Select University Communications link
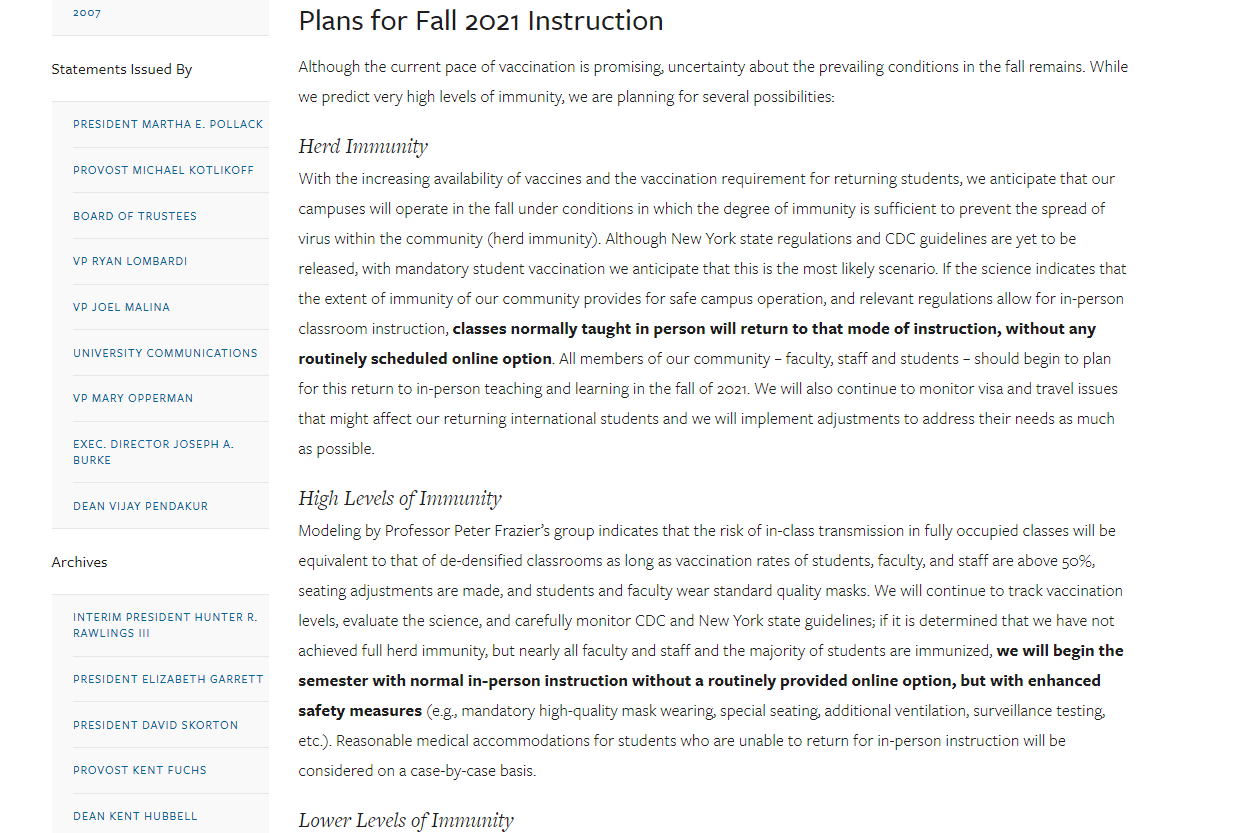Viewport: 1245px width, 833px height. point(165,353)
